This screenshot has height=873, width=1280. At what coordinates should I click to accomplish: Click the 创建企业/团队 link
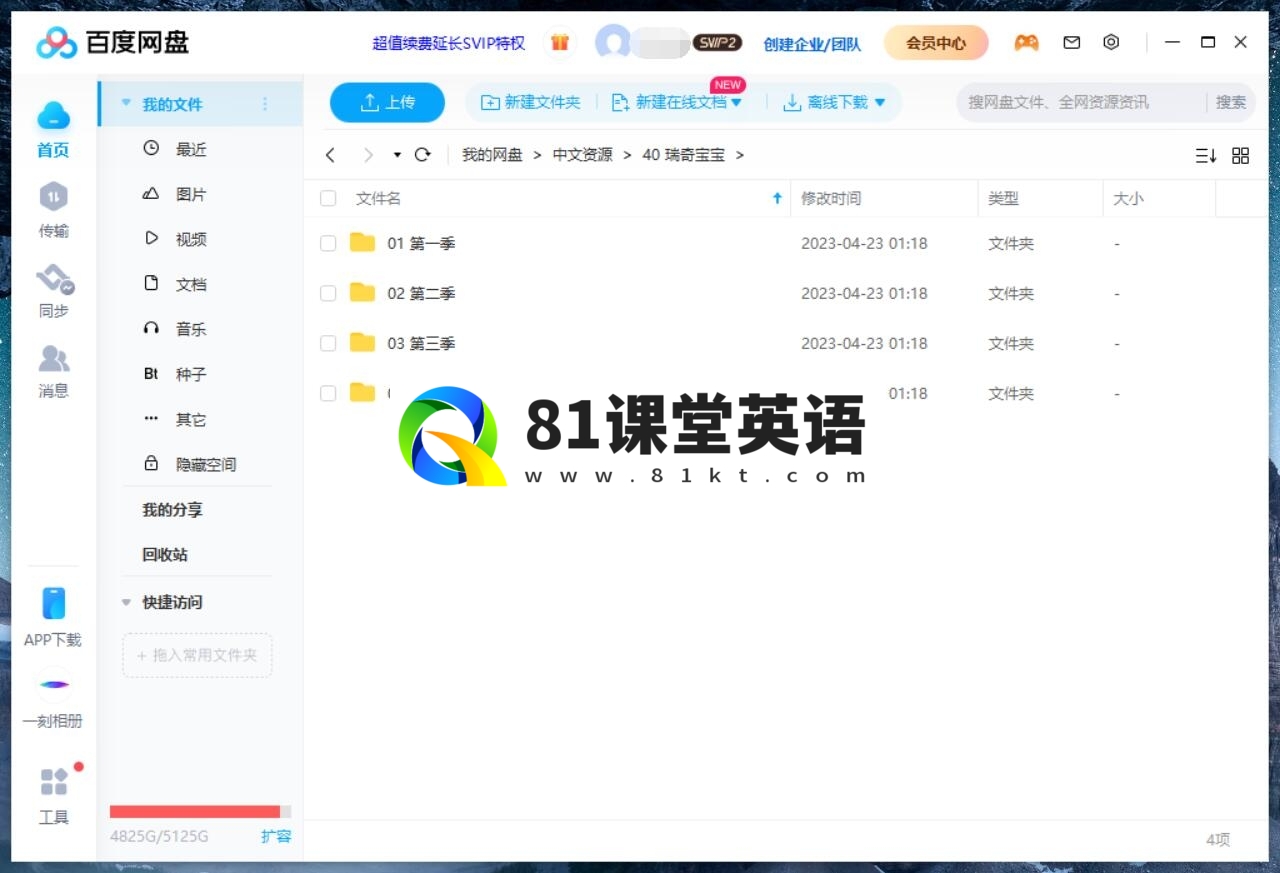[812, 44]
